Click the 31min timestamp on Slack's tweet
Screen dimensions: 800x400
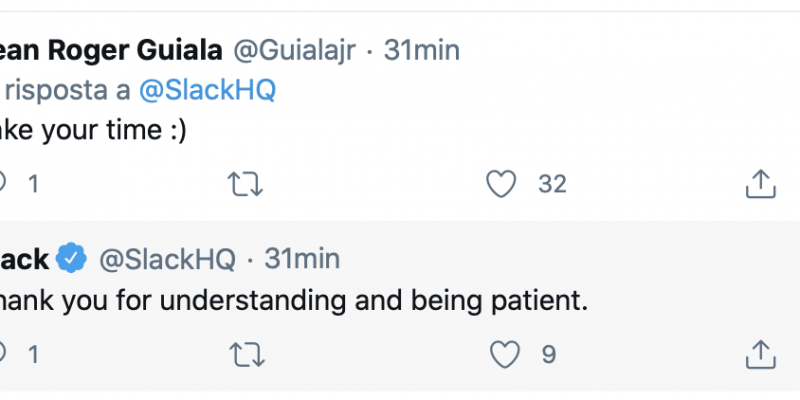pyautogui.click(x=302, y=259)
